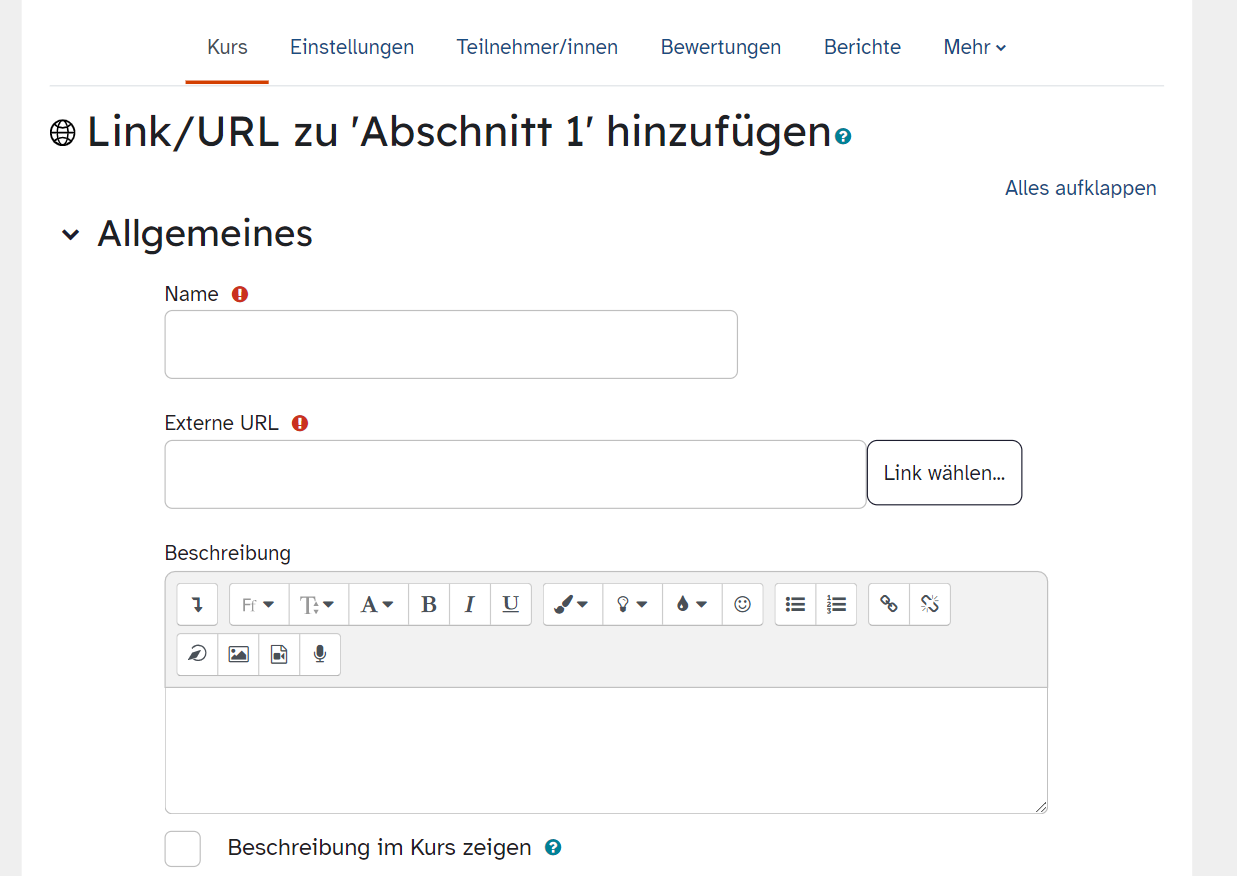The width and height of the screenshot is (1237, 876).
Task: Show more editor buttons with toolbar toggle
Action: coord(197,605)
